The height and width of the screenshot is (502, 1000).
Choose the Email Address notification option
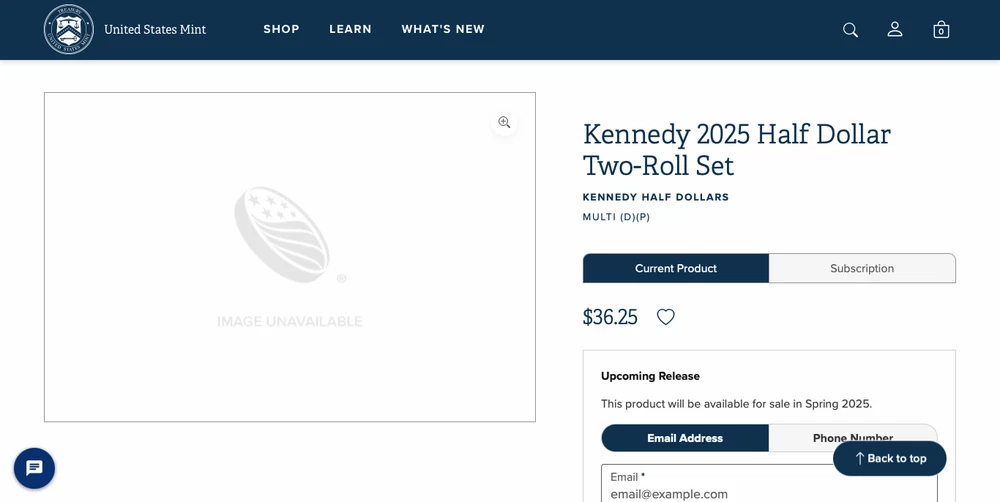tap(685, 438)
